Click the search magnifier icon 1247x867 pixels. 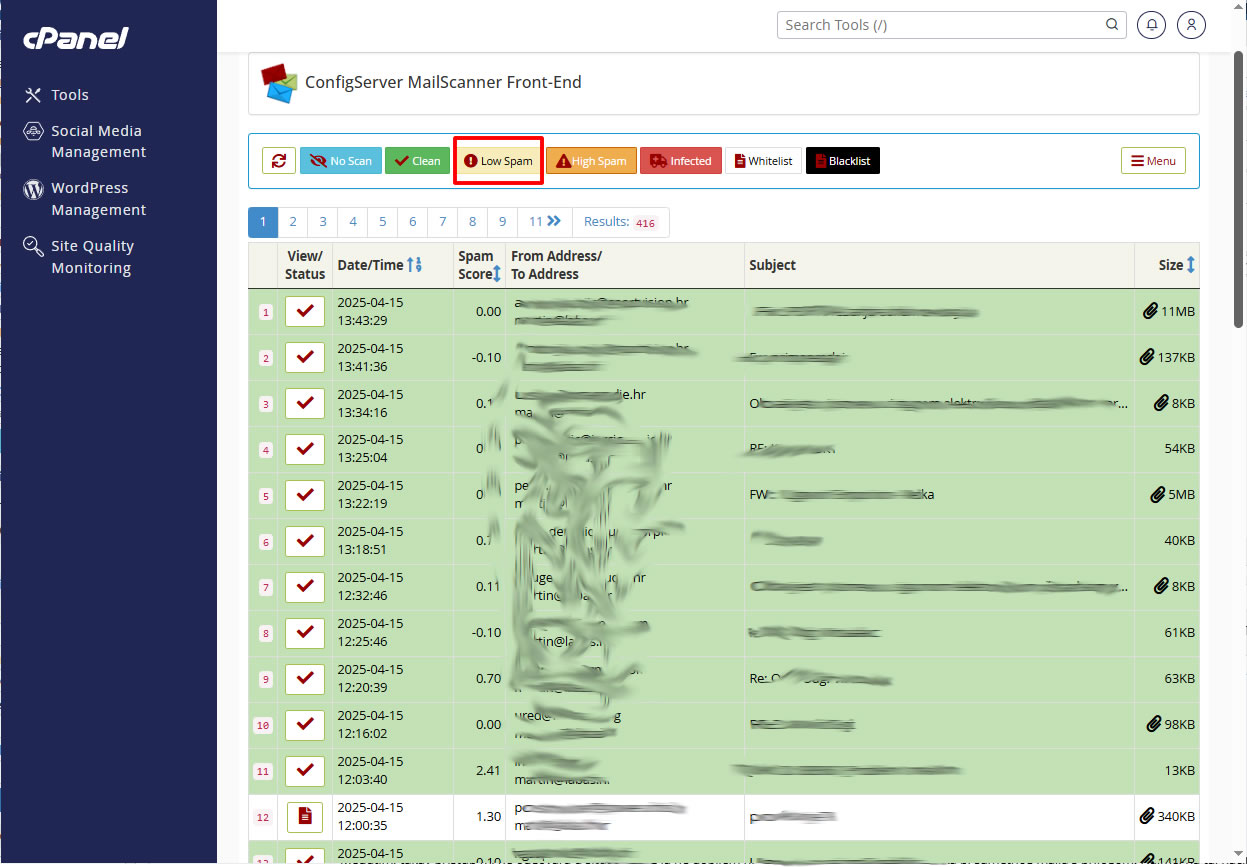tap(1112, 25)
